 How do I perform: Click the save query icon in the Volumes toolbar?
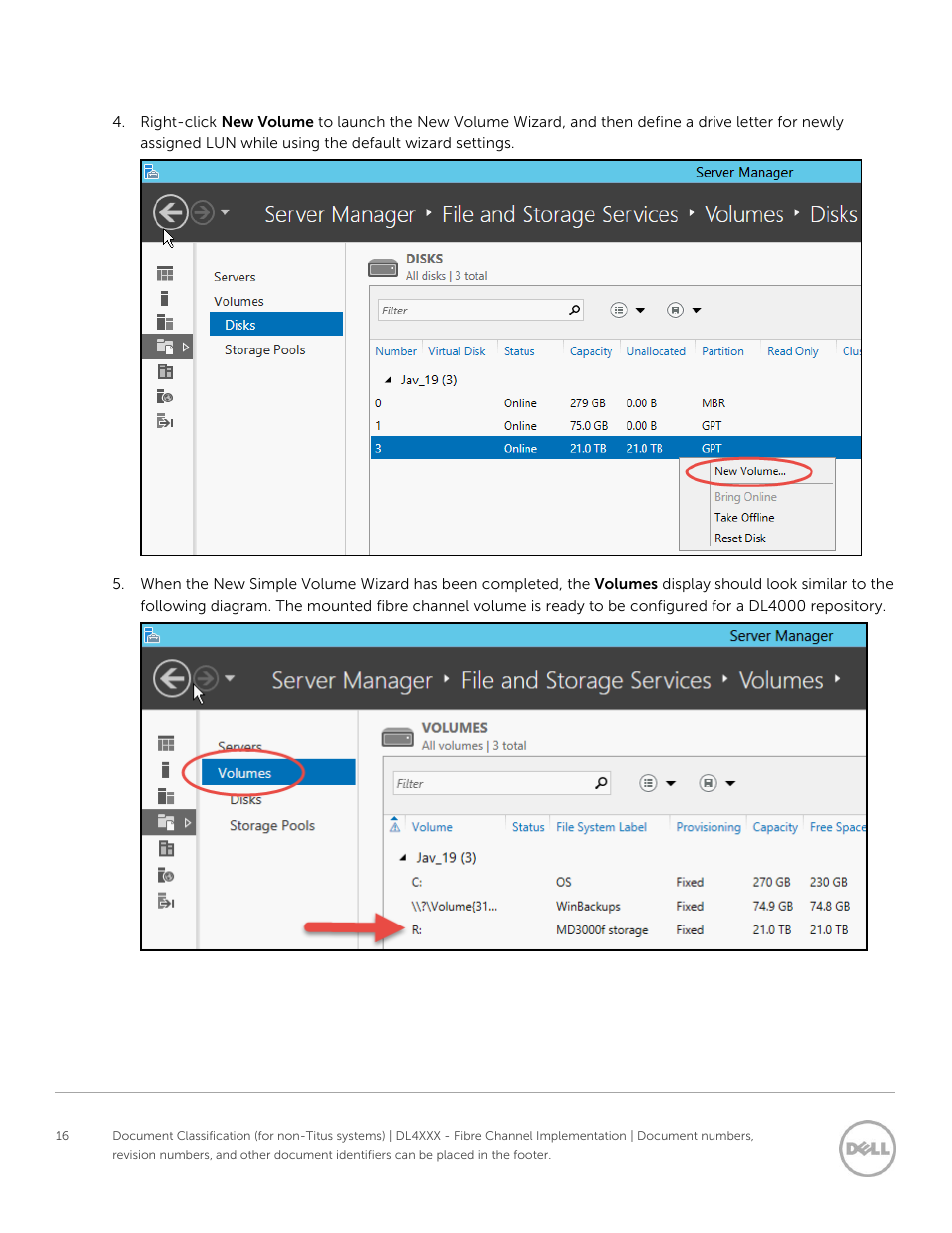(x=709, y=783)
